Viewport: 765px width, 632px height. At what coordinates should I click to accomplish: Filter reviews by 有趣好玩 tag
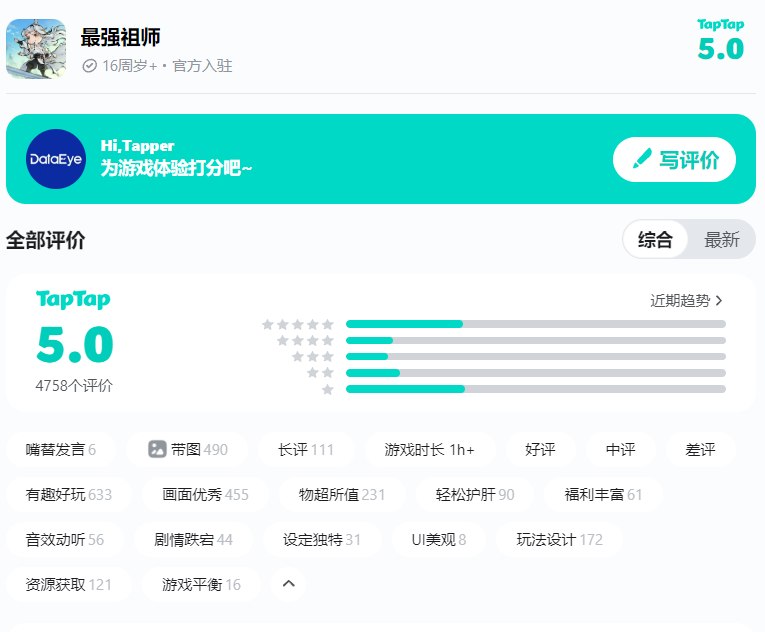coord(68,495)
